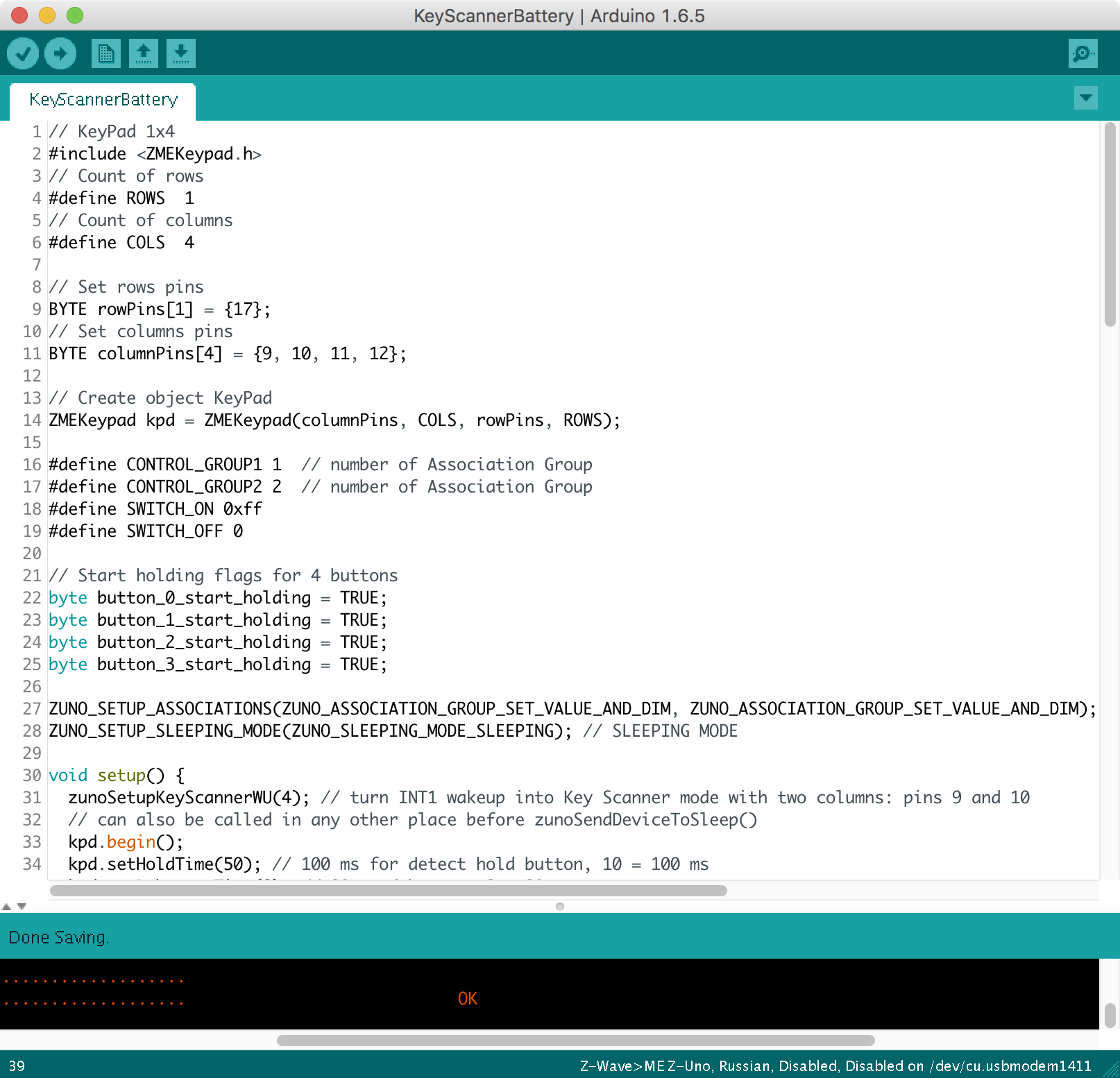The image size is (1120, 1078).
Task: Open the tab options dropdown arrow
Action: [1086, 98]
